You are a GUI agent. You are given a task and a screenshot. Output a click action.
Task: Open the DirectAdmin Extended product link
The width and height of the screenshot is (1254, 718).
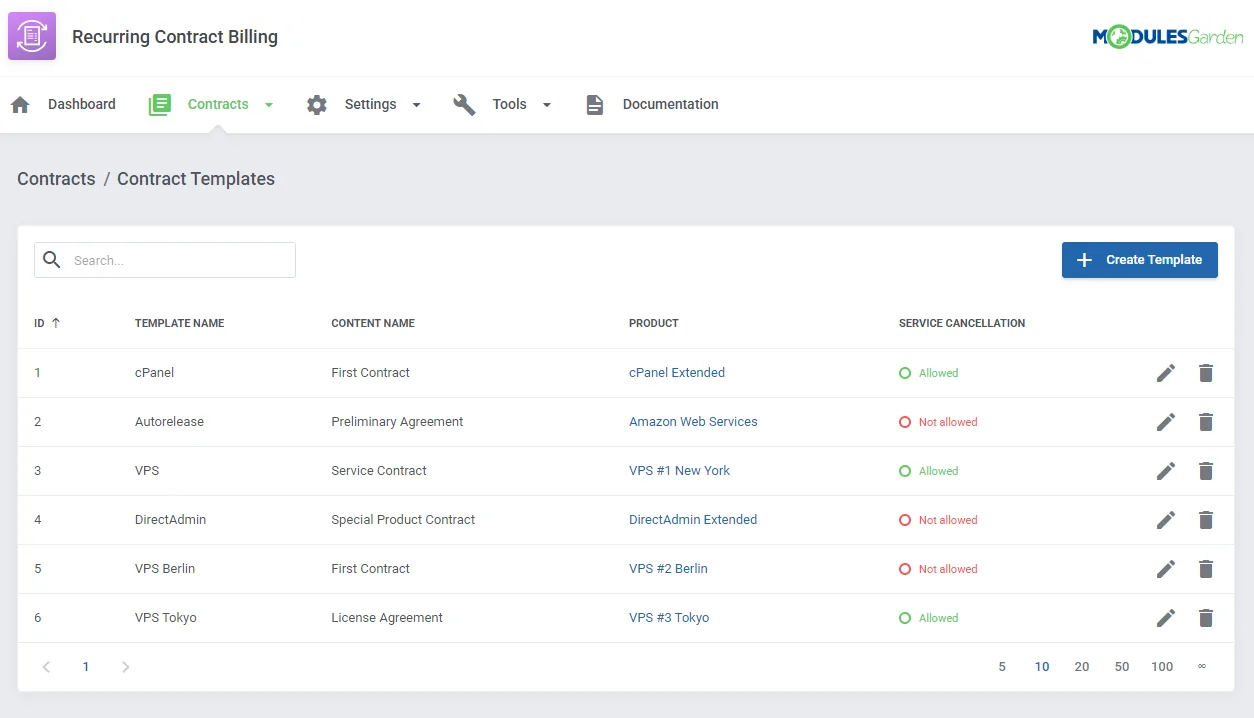pos(693,520)
